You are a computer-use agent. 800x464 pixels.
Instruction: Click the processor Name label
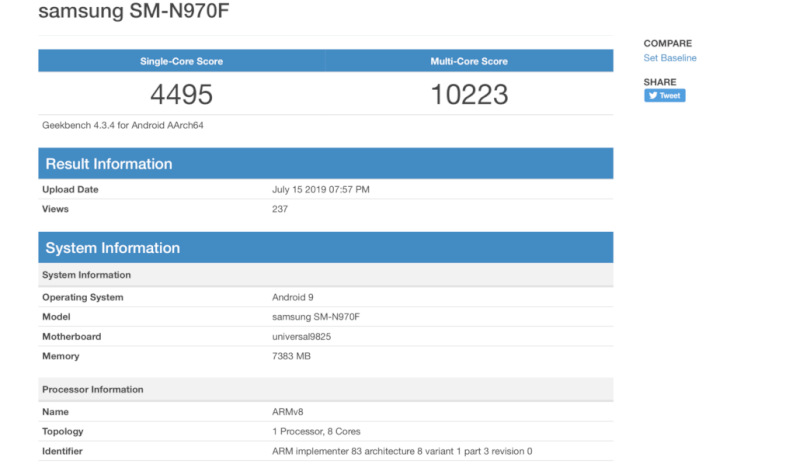(x=55, y=411)
